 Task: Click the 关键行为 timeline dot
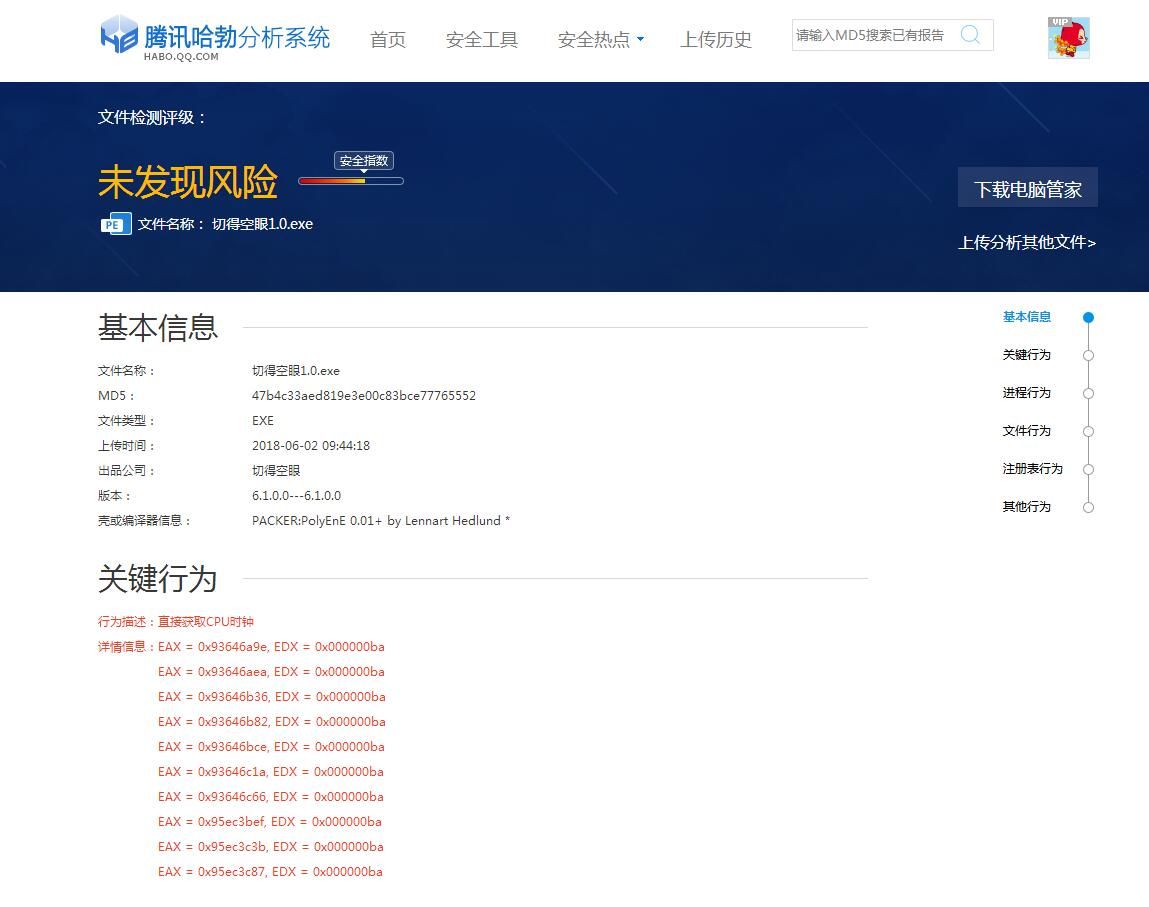click(1088, 355)
